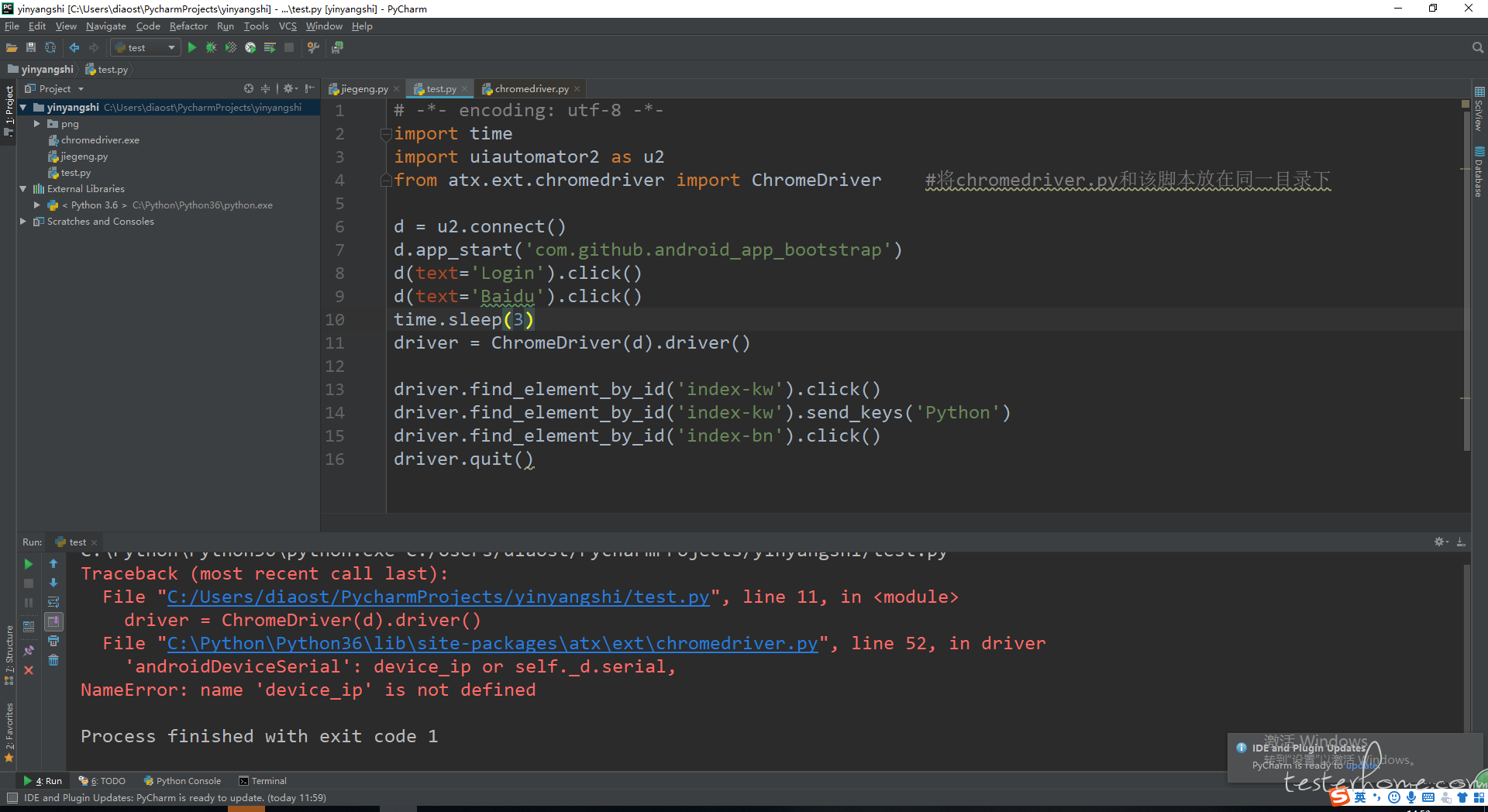The width and height of the screenshot is (1488, 812).
Task: Toggle the 7: Structure side panel
Action: (9, 655)
